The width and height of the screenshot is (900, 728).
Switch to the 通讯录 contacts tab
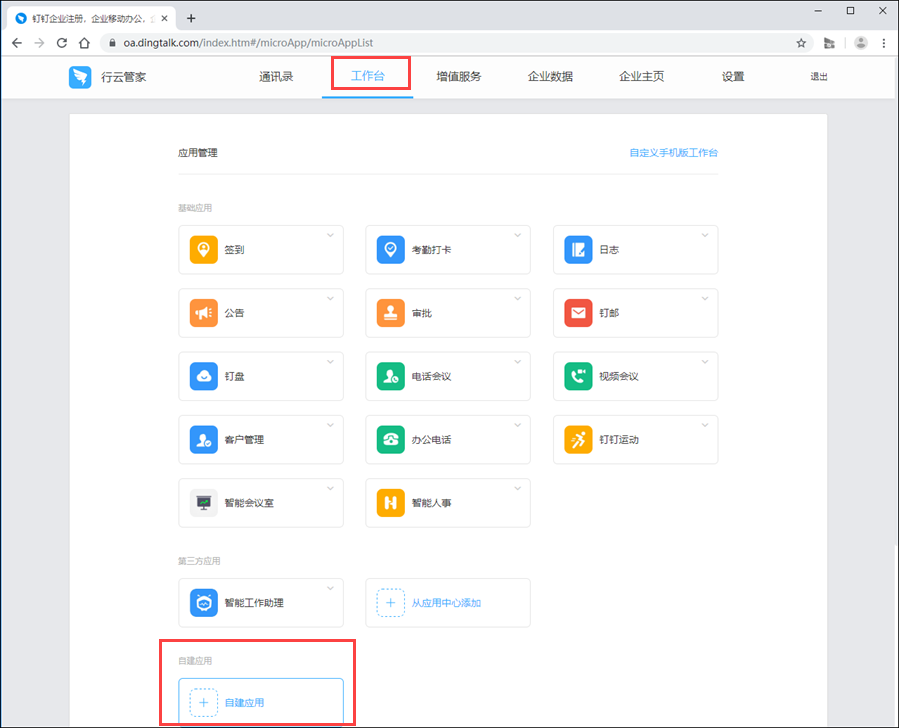click(x=276, y=77)
